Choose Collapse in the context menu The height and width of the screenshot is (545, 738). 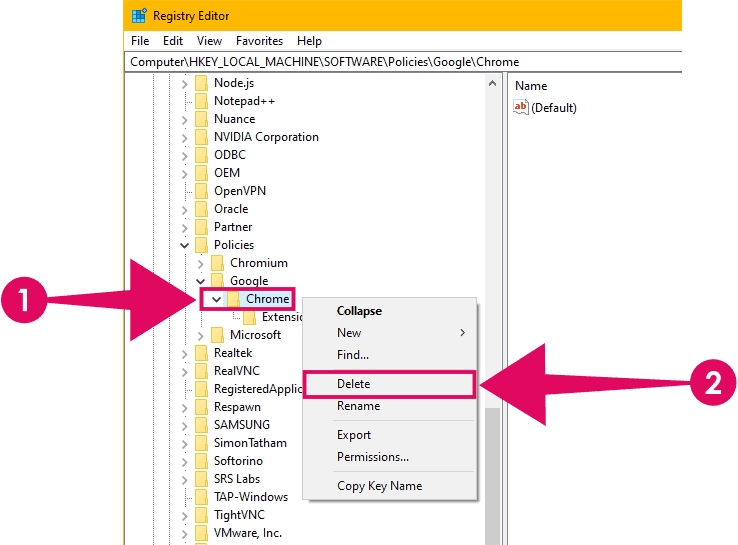(389, 311)
